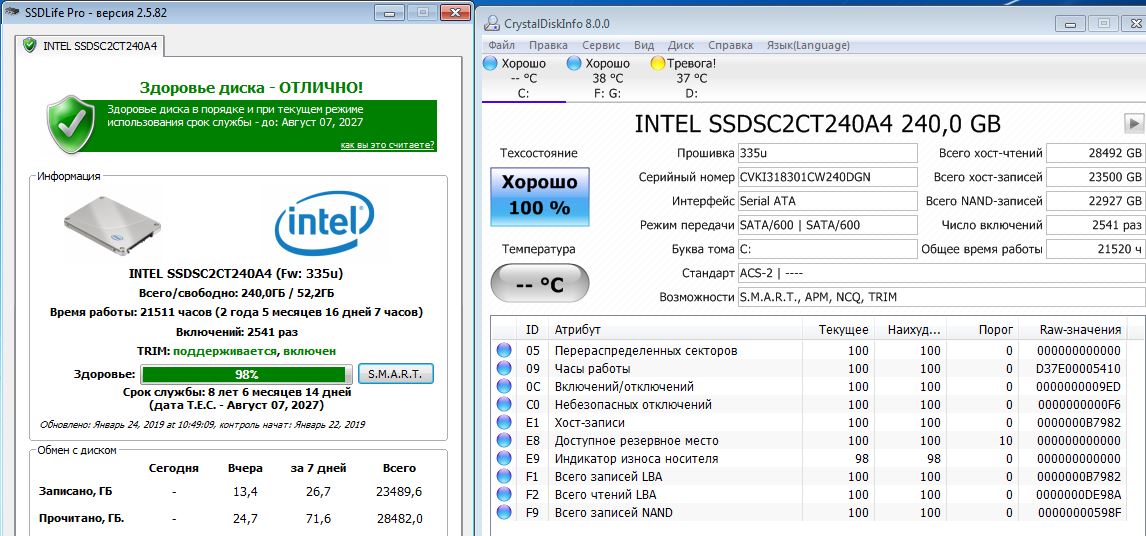
Task: Click status orb of attribute E1 Хост-записи
Action: point(504,422)
